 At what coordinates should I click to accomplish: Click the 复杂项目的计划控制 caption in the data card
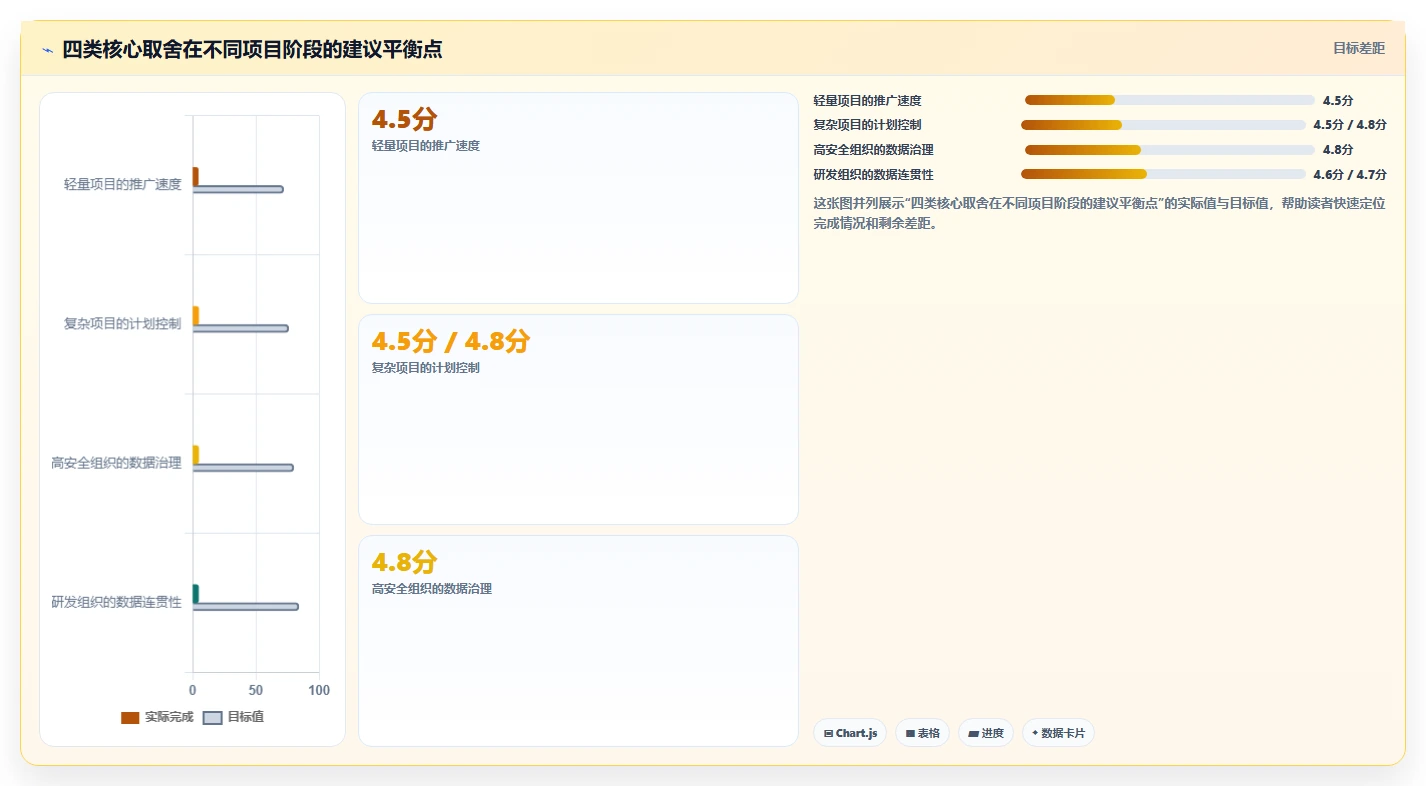pyautogui.click(x=426, y=368)
